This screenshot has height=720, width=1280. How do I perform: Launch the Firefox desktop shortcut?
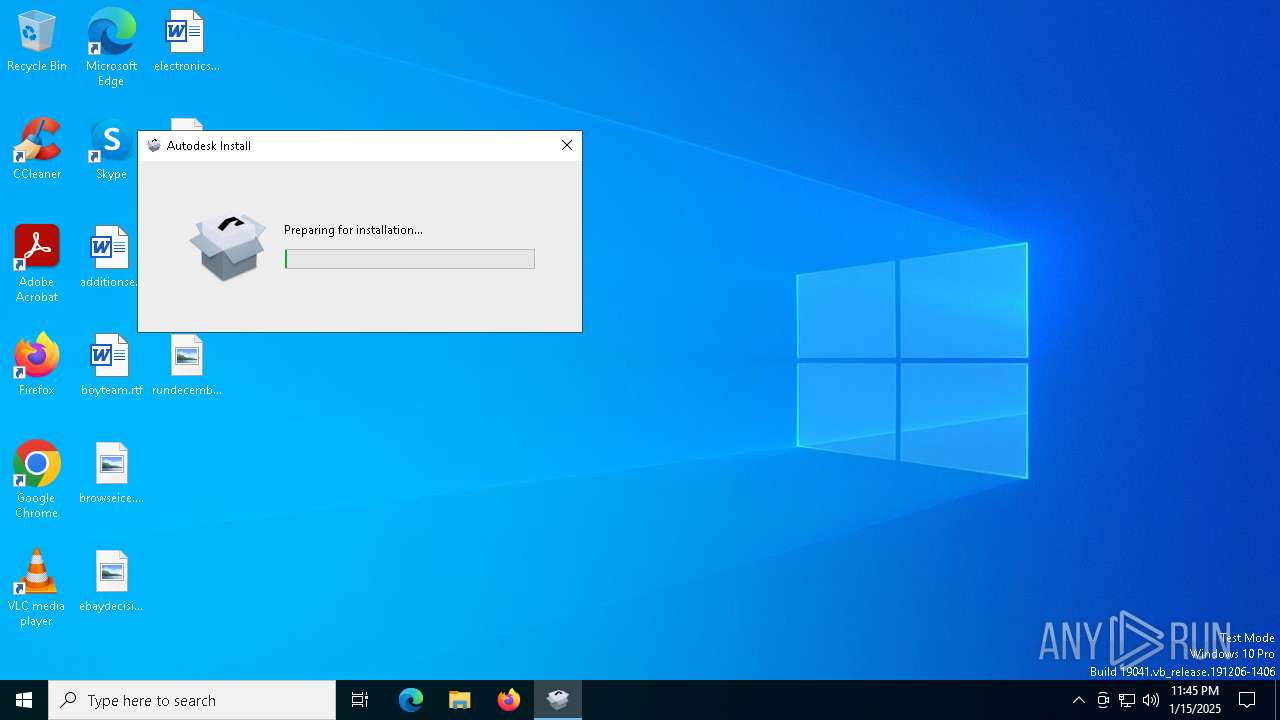pos(37,365)
